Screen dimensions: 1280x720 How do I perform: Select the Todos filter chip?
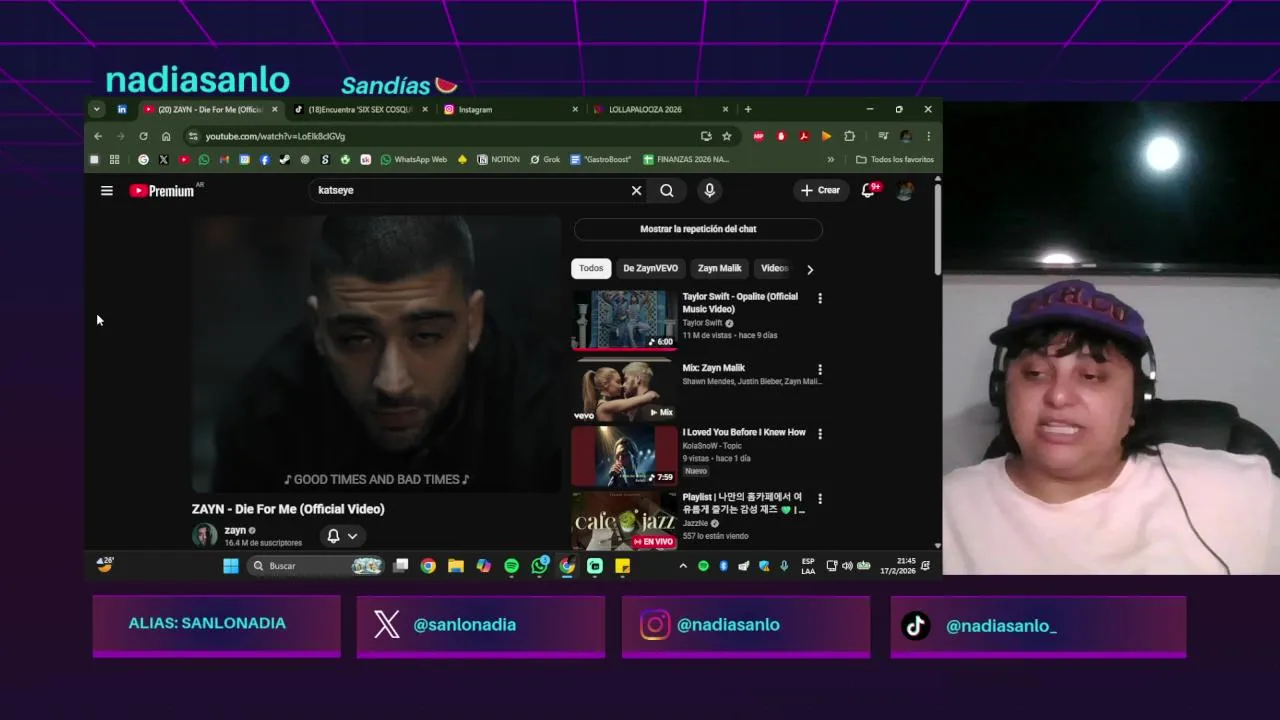click(x=591, y=268)
